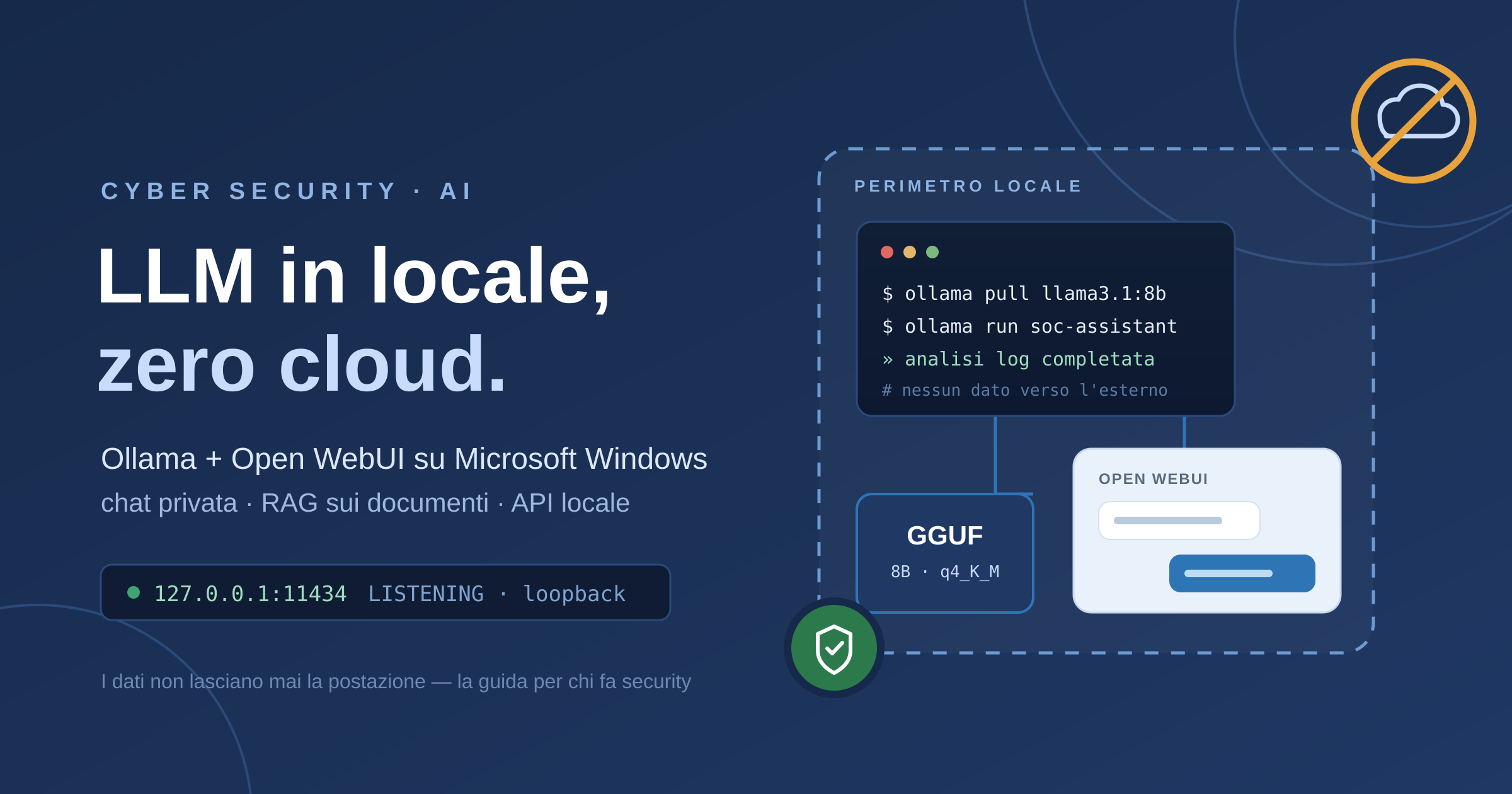Click the "GGUF" title
This screenshot has height=794, width=1512.
pyautogui.click(x=945, y=536)
